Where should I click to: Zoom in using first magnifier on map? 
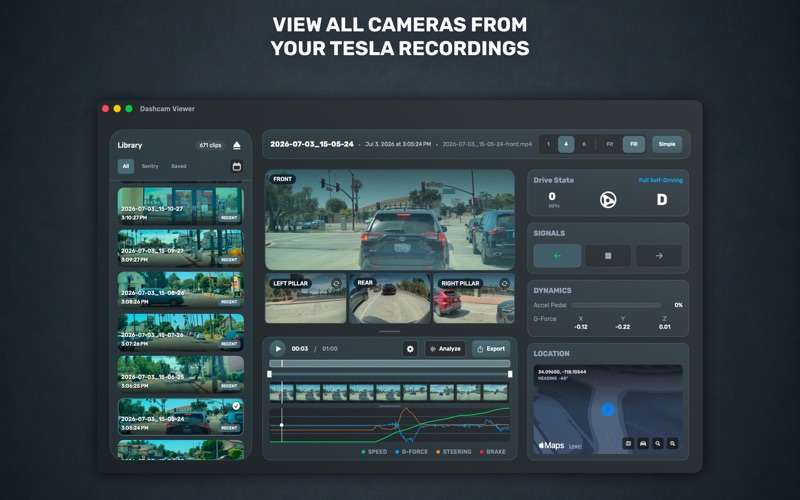(x=658, y=443)
